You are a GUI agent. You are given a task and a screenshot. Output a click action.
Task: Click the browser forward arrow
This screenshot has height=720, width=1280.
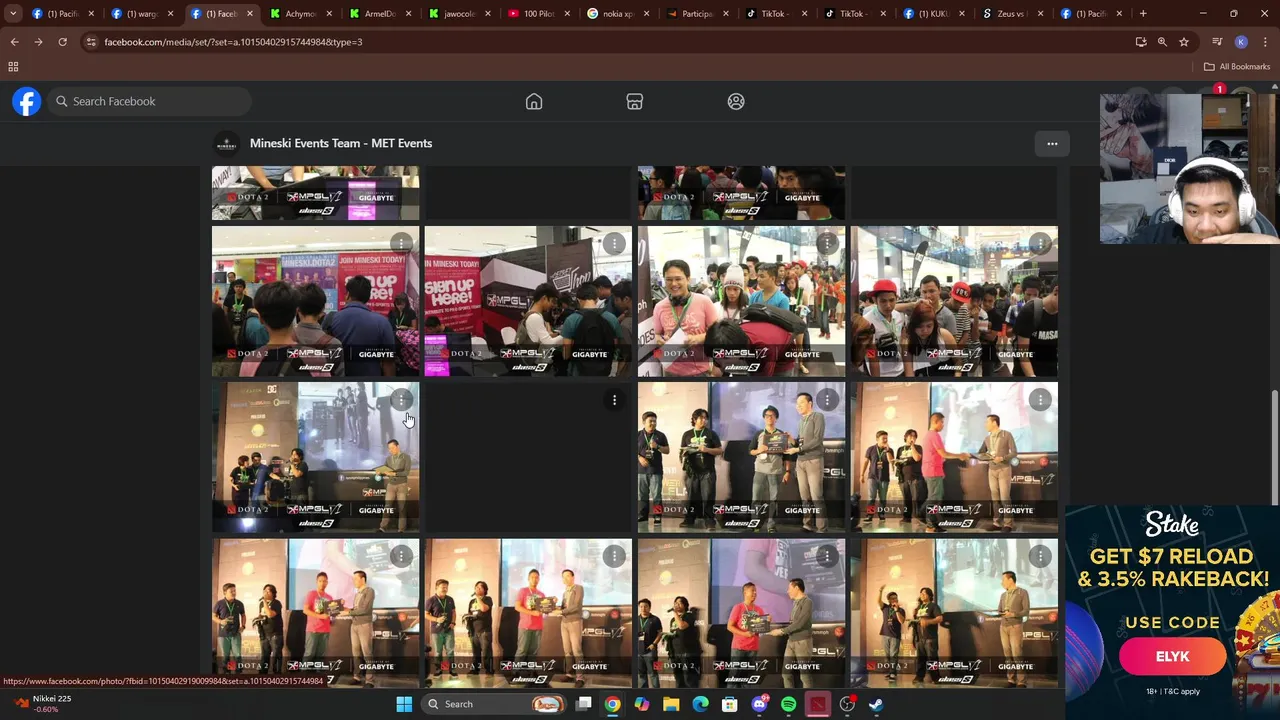coord(38,42)
